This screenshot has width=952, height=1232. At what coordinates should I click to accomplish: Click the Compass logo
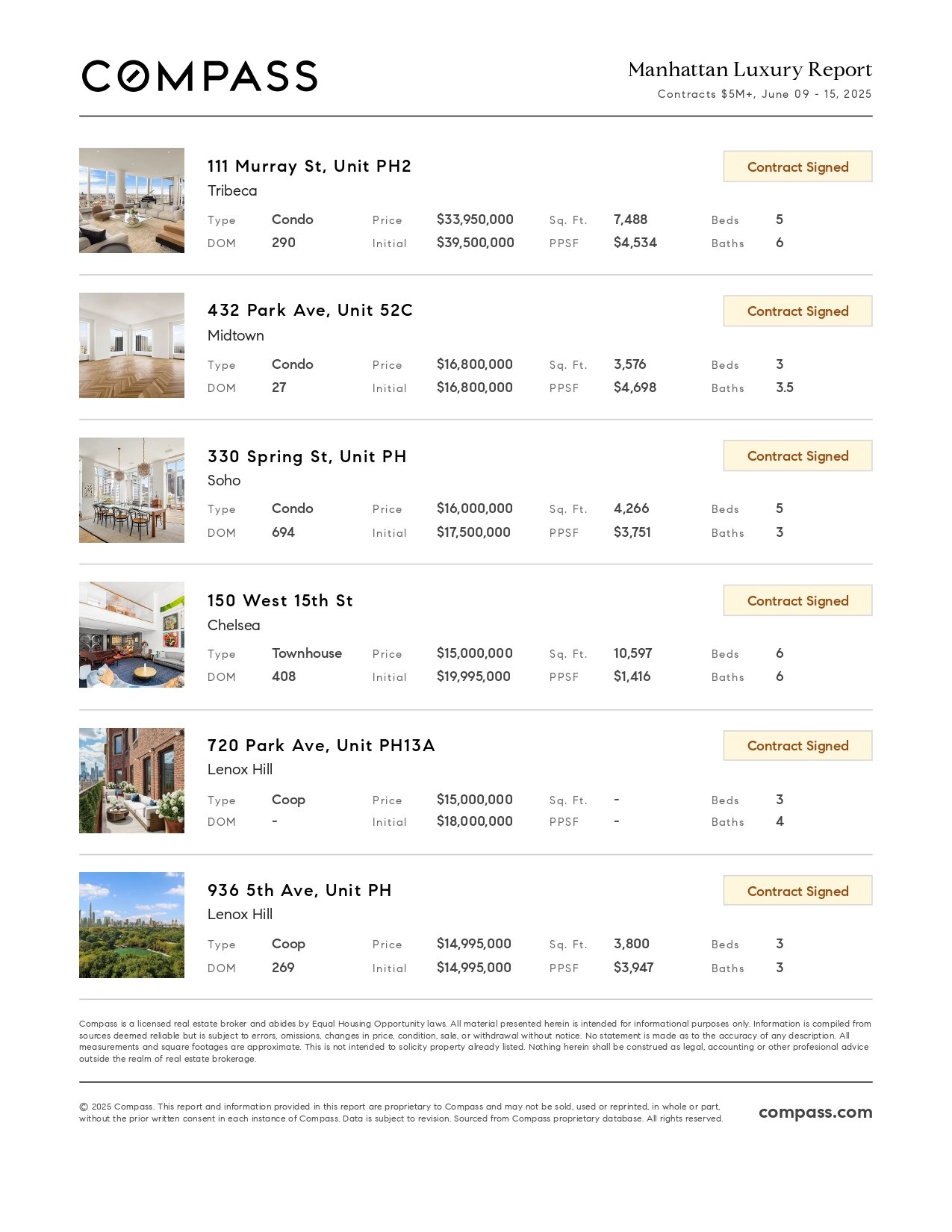click(x=199, y=76)
